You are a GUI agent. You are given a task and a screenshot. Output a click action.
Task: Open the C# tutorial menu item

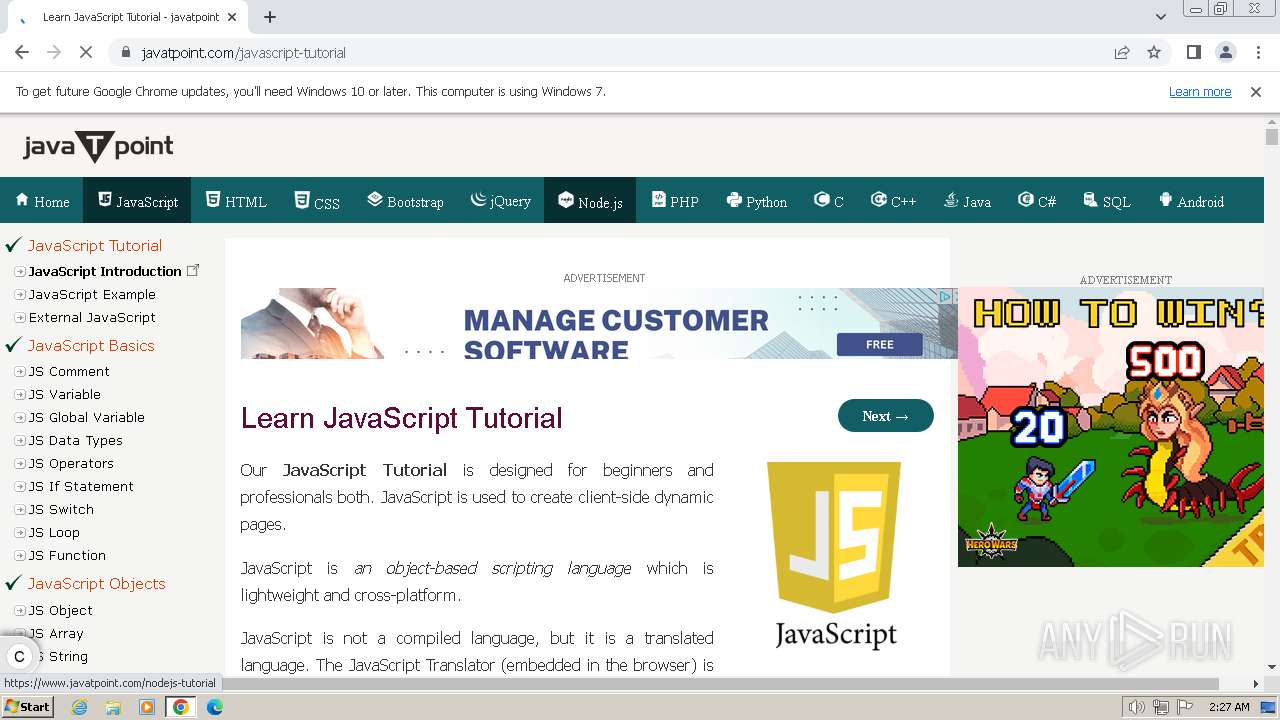click(x=1037, y=201)
